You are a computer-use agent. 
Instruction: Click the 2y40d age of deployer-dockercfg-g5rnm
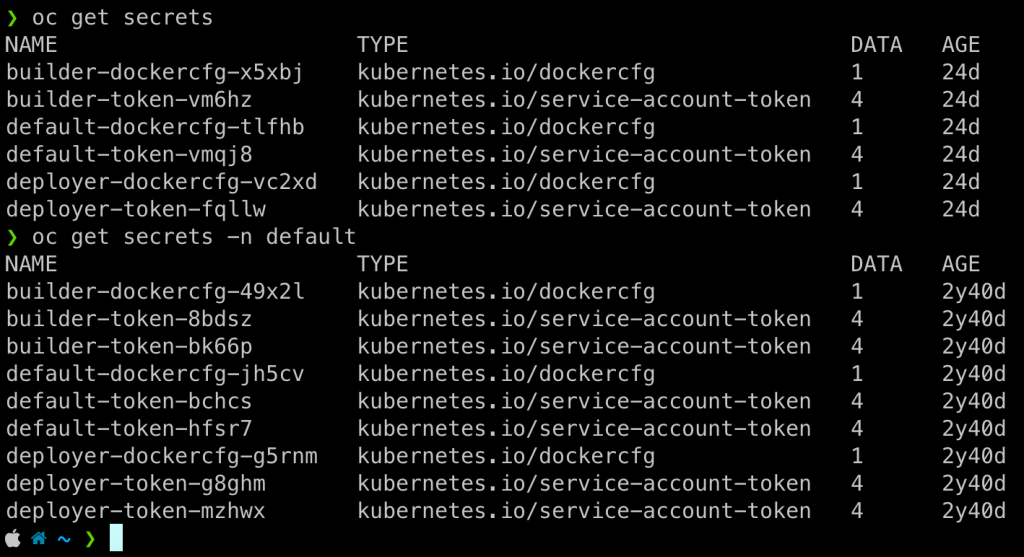click(x=973, y=456)
